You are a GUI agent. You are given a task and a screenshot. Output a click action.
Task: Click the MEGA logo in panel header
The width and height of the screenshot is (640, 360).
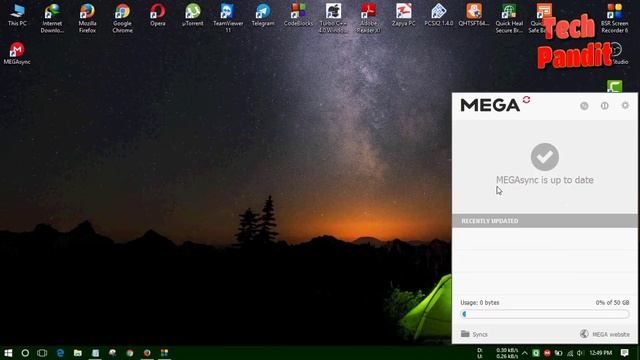[490, 105]
